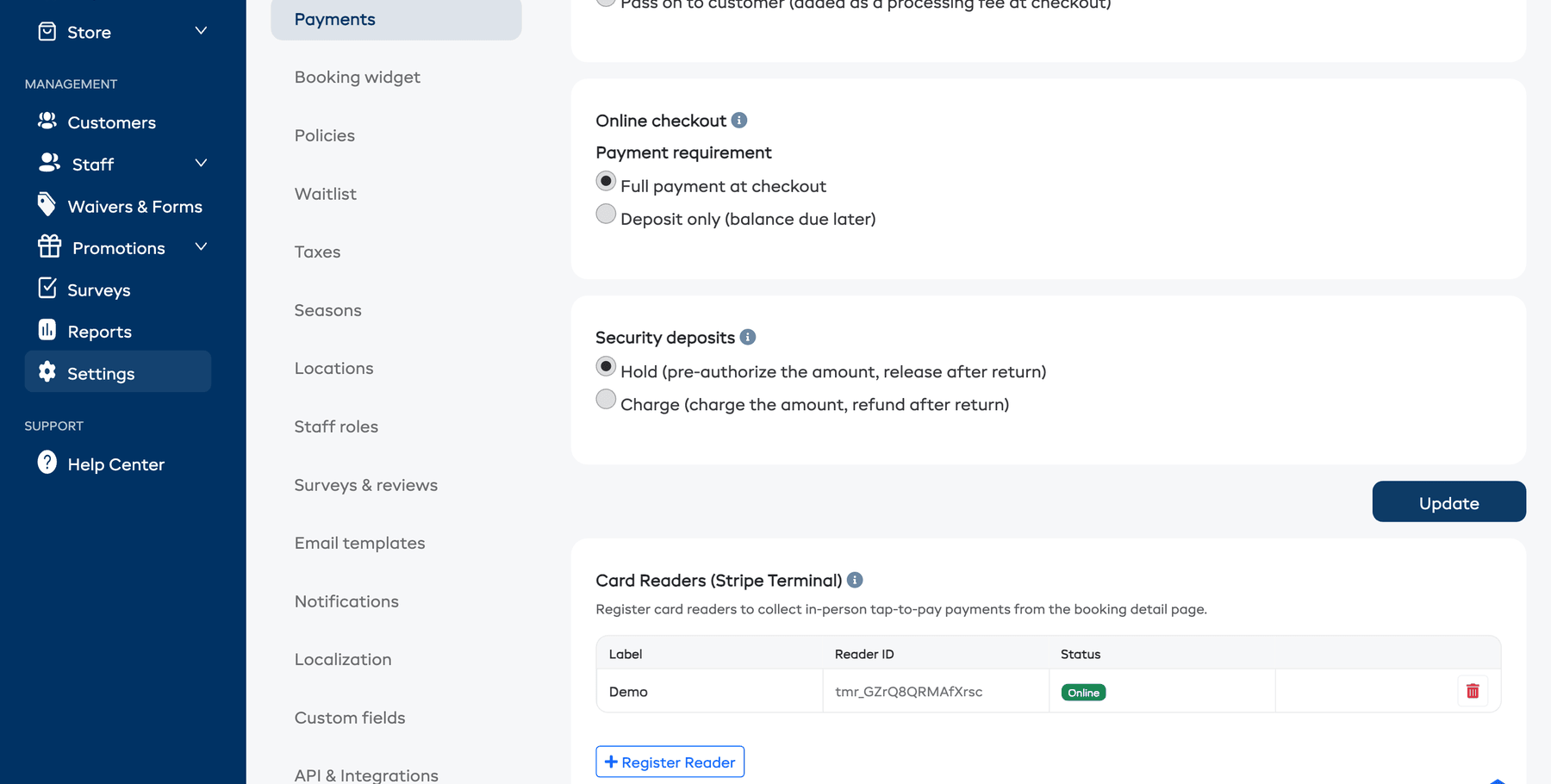
Task: Open the Surveys checklist icon
Action: click(x=47, y=289)
